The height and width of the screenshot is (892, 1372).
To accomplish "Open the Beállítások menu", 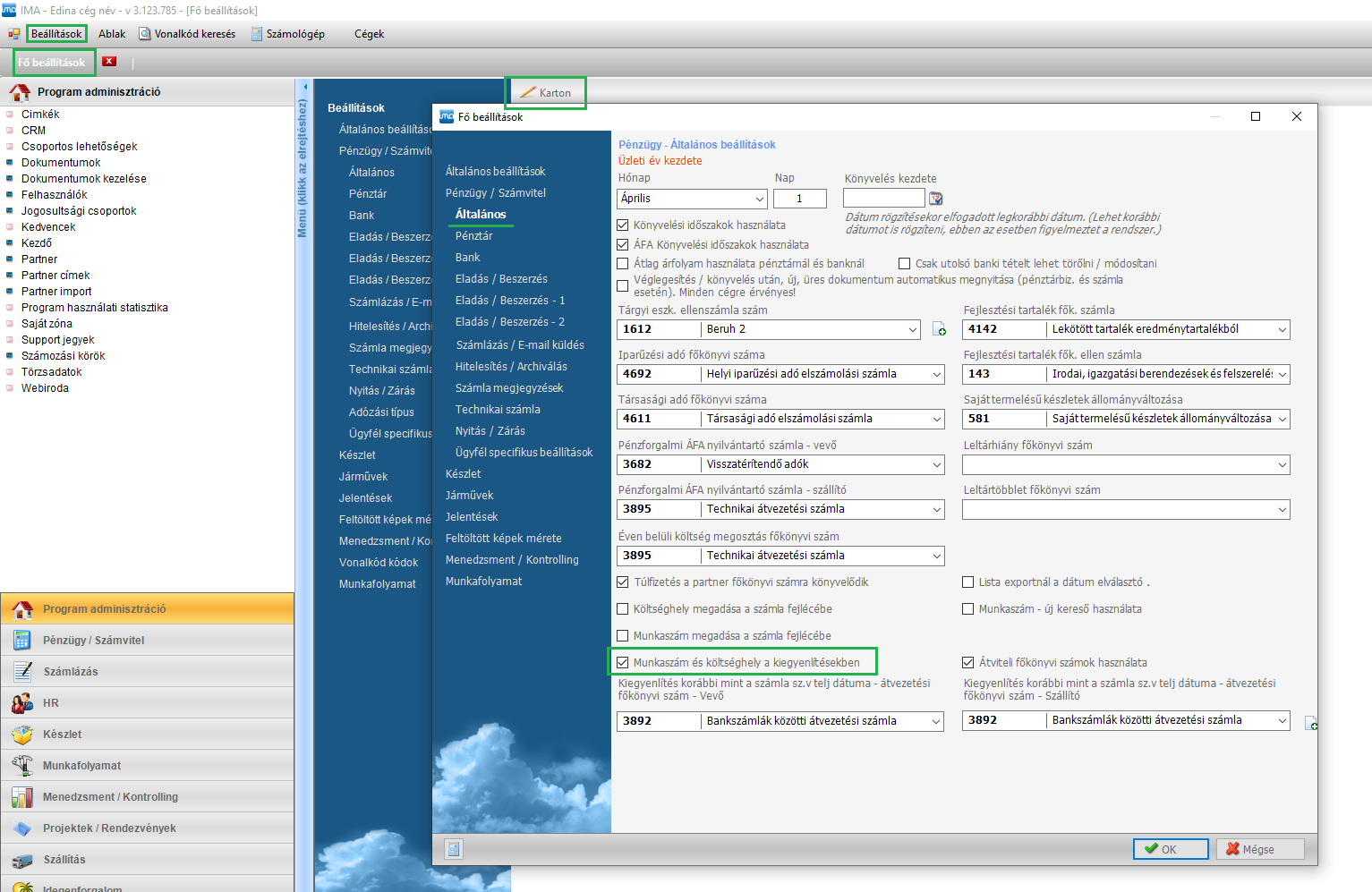I will click(x=56, y=34).
